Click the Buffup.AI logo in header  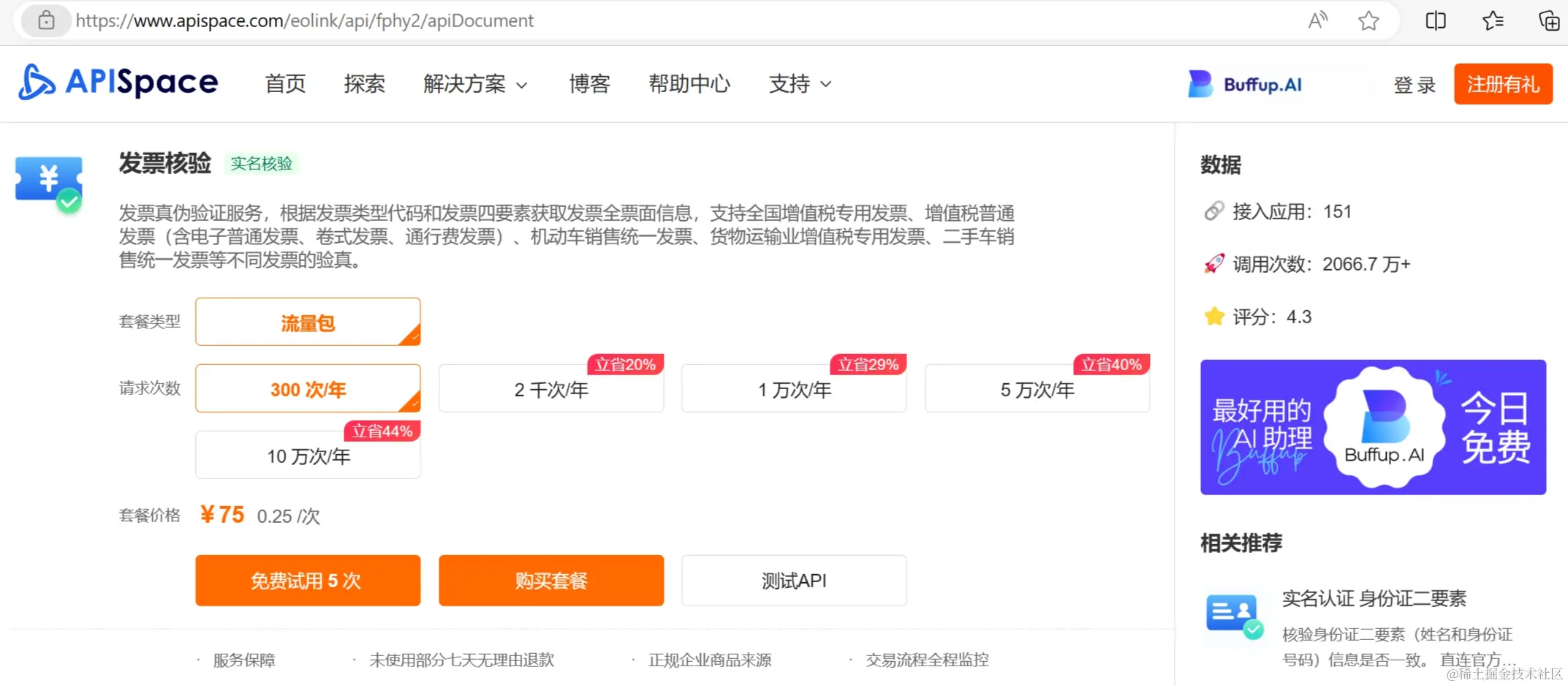coord(1246,84)
